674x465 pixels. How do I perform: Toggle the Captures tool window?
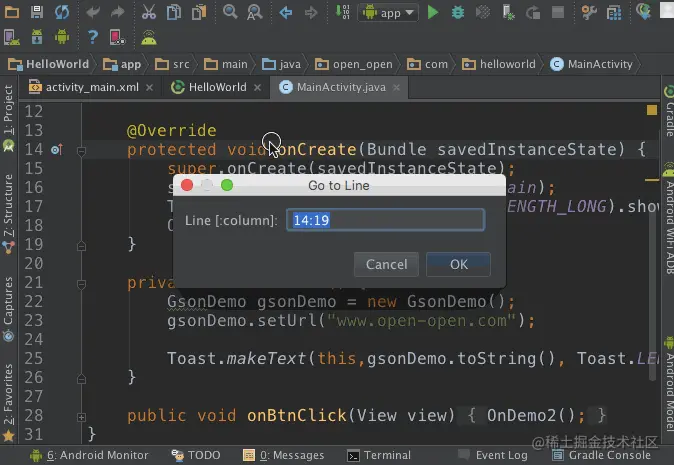[x=8, y=309]
